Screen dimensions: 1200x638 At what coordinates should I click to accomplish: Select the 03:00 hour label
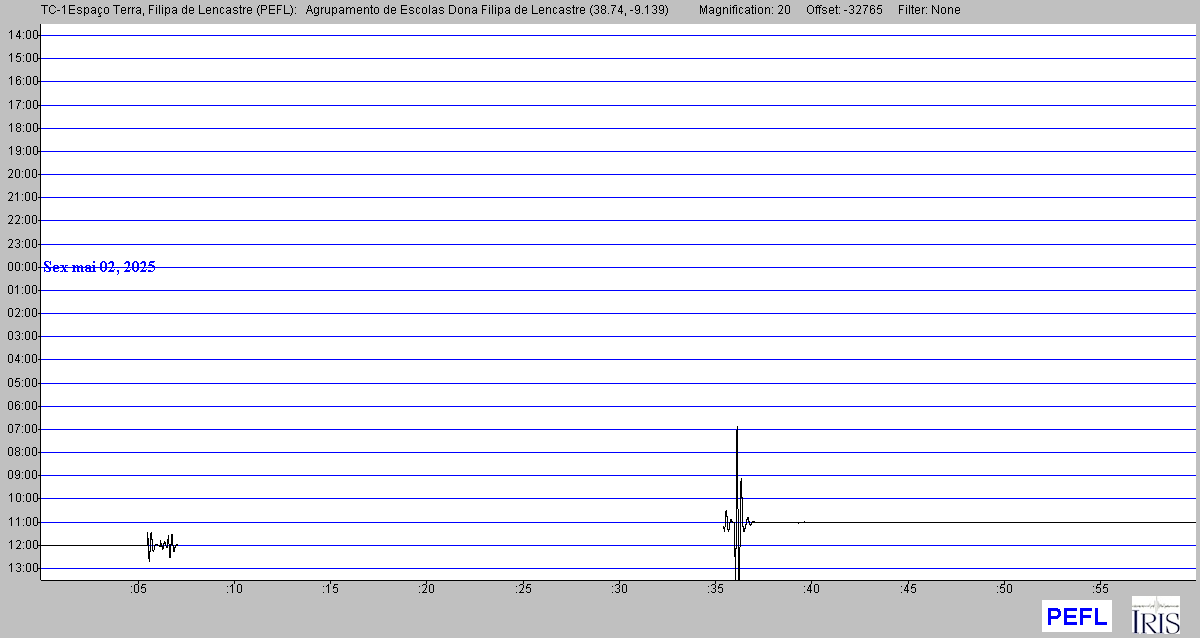[22, 336]
